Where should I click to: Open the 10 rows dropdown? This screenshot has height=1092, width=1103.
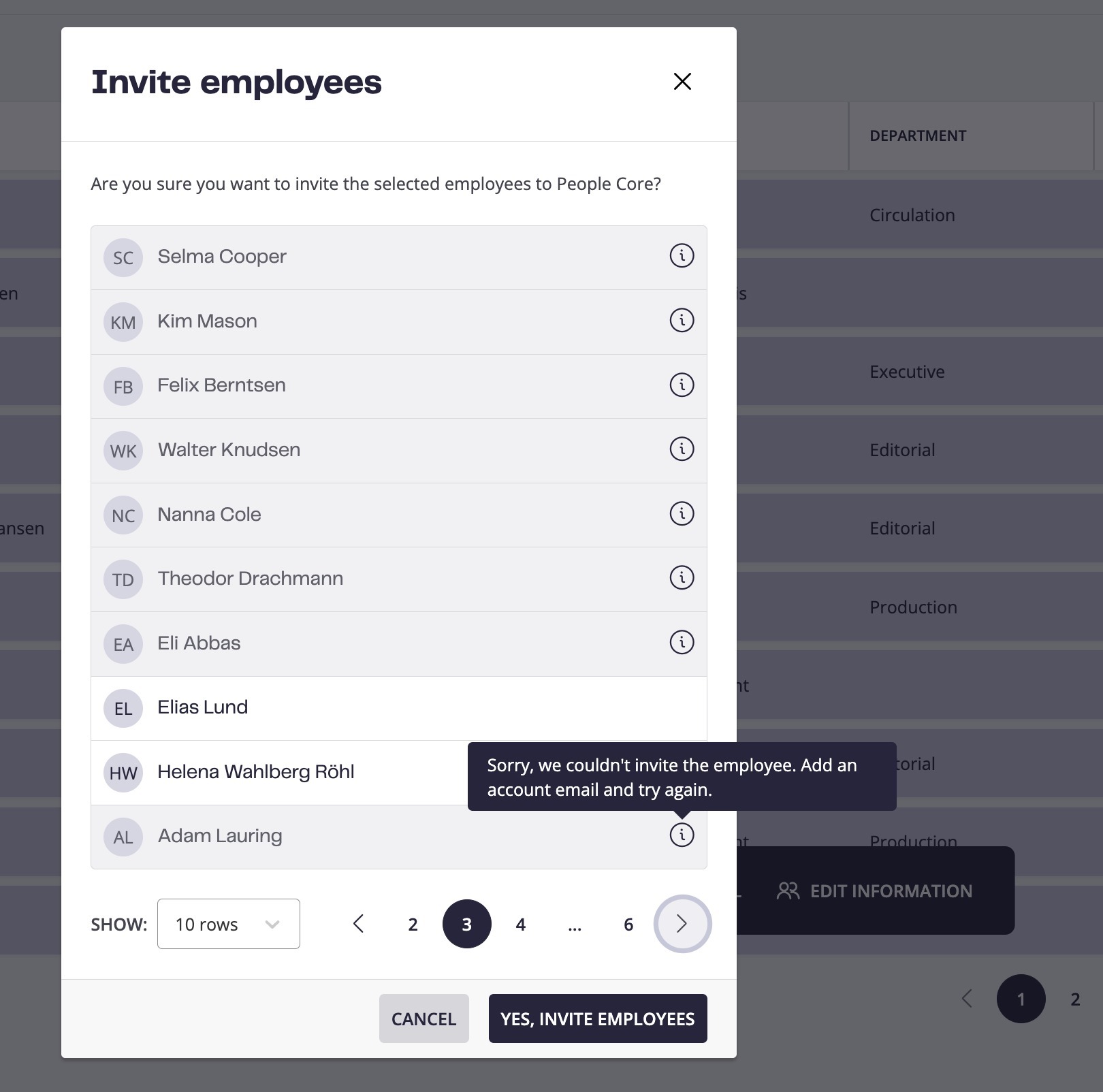tap(229, 924)
